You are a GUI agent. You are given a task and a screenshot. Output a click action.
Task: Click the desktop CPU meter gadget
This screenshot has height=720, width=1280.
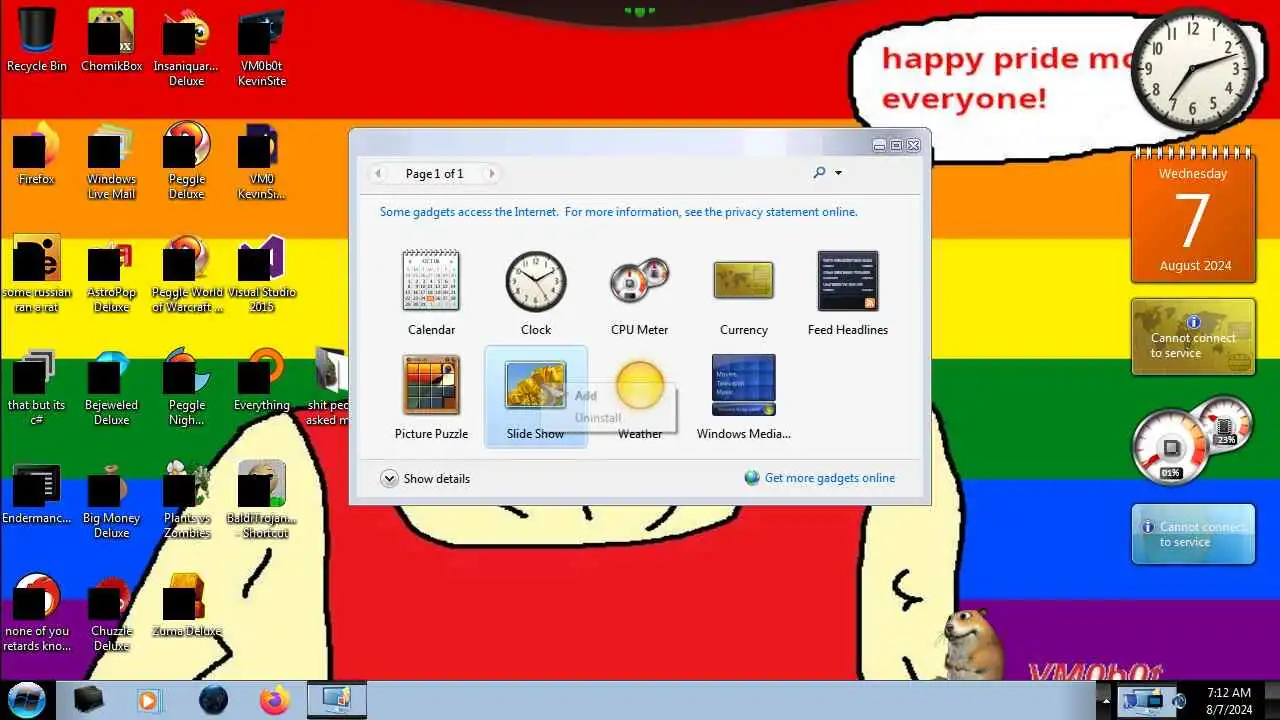click(1192, 439)
